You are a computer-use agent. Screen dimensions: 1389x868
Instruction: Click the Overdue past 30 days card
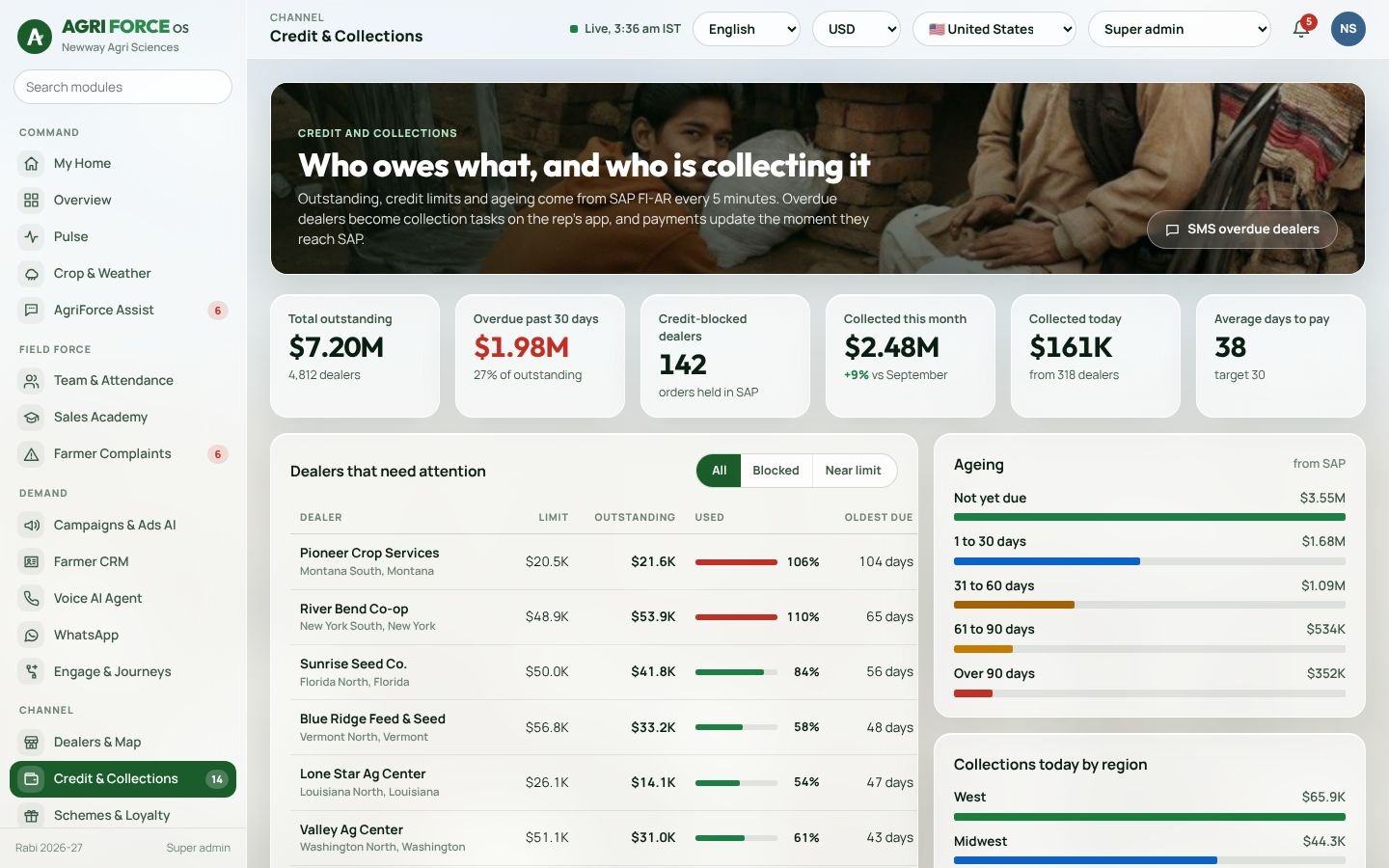540,356
